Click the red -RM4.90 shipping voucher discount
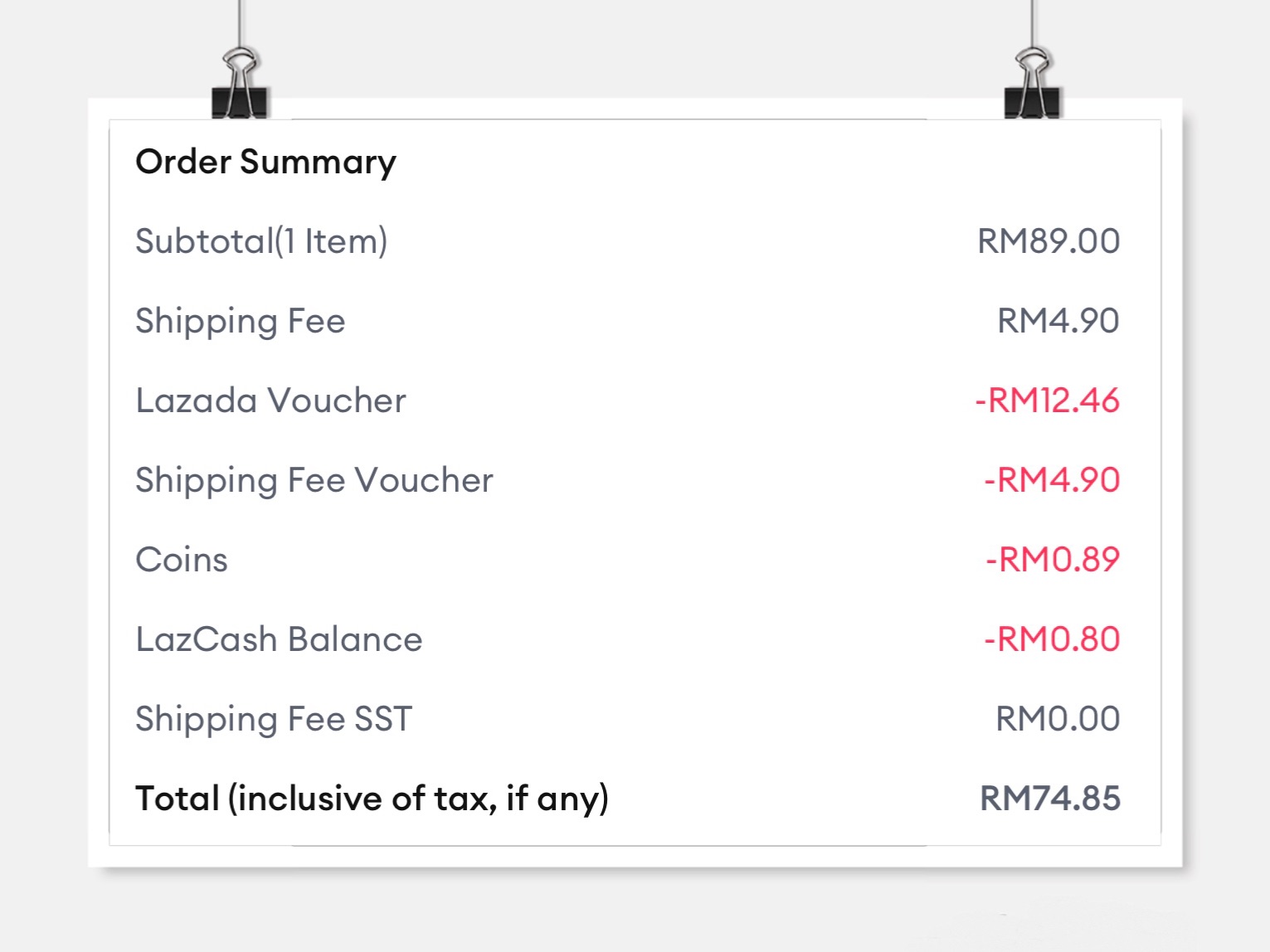The width and height of the screenshot is (1270, 952). 1052,480
